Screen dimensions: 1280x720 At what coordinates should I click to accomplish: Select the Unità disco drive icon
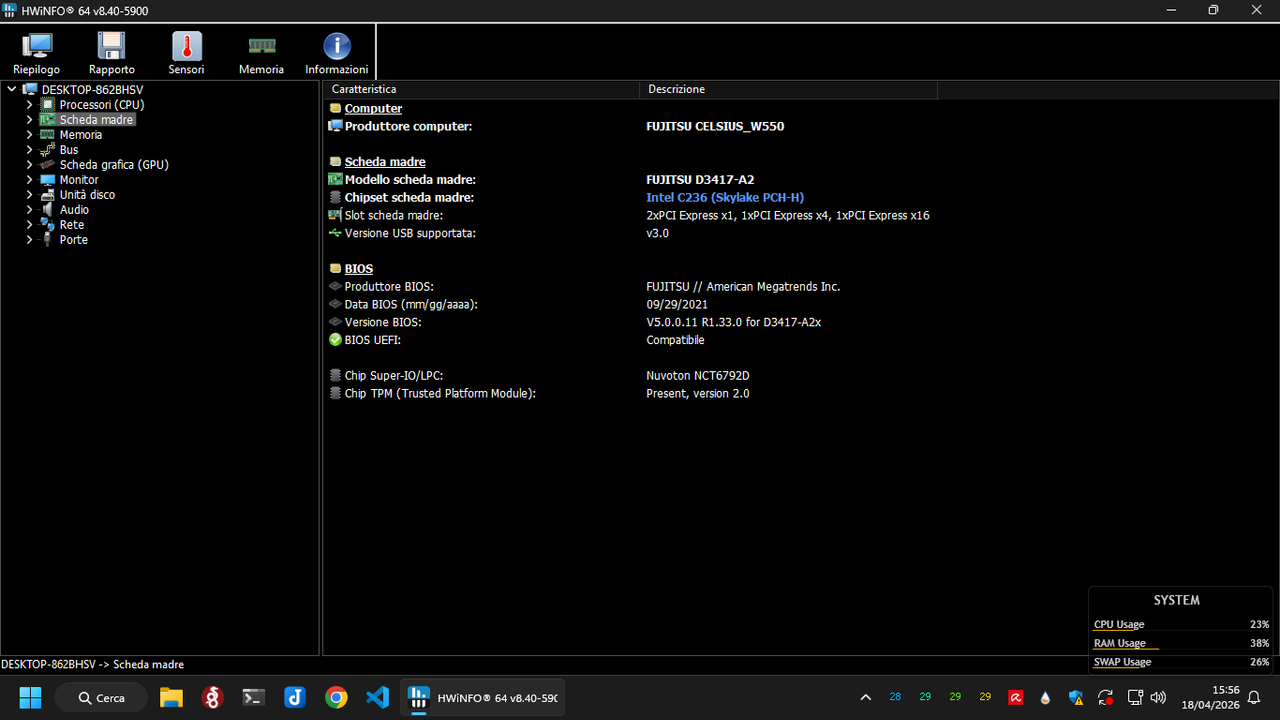[47, 194]
